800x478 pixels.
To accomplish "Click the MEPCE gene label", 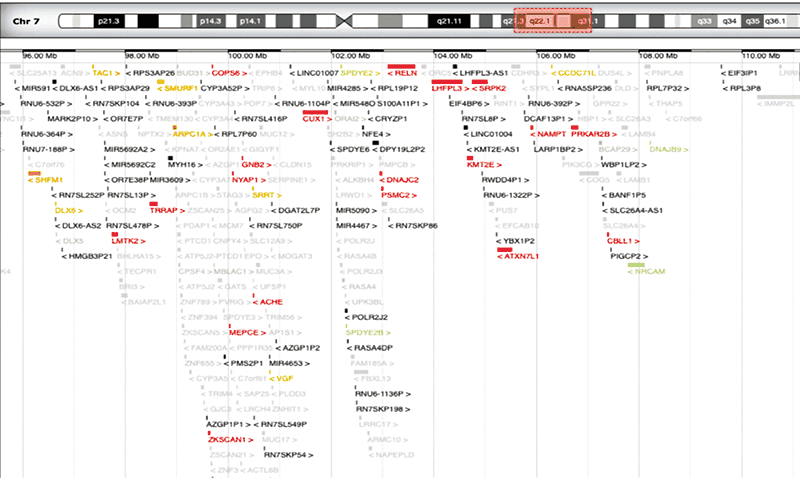I will [246, 332].
